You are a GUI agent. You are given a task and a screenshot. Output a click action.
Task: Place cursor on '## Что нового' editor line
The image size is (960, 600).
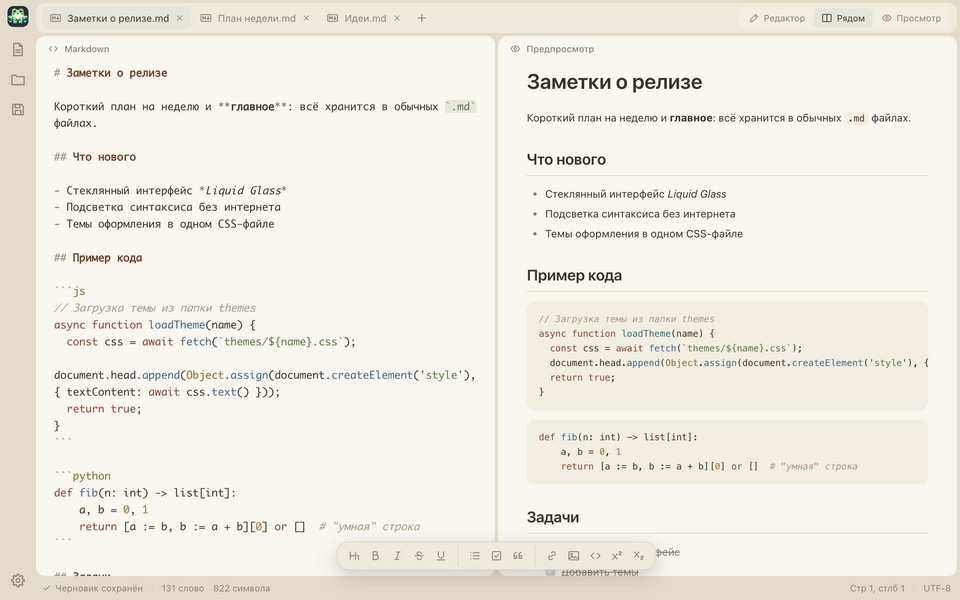click(95, 157)
